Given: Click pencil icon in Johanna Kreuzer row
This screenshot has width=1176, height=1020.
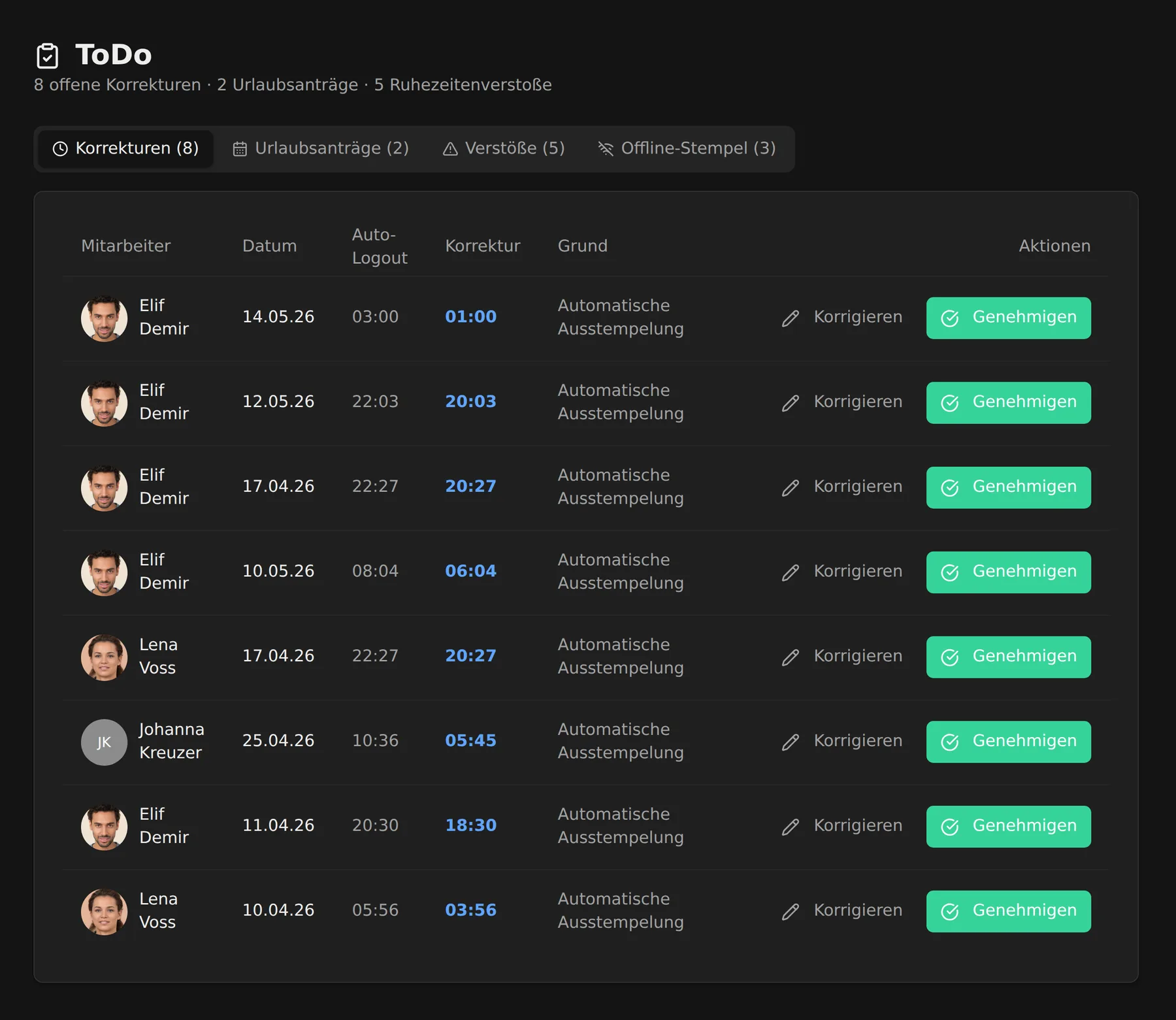Looking at the screenshot, I should pos(791,742).
